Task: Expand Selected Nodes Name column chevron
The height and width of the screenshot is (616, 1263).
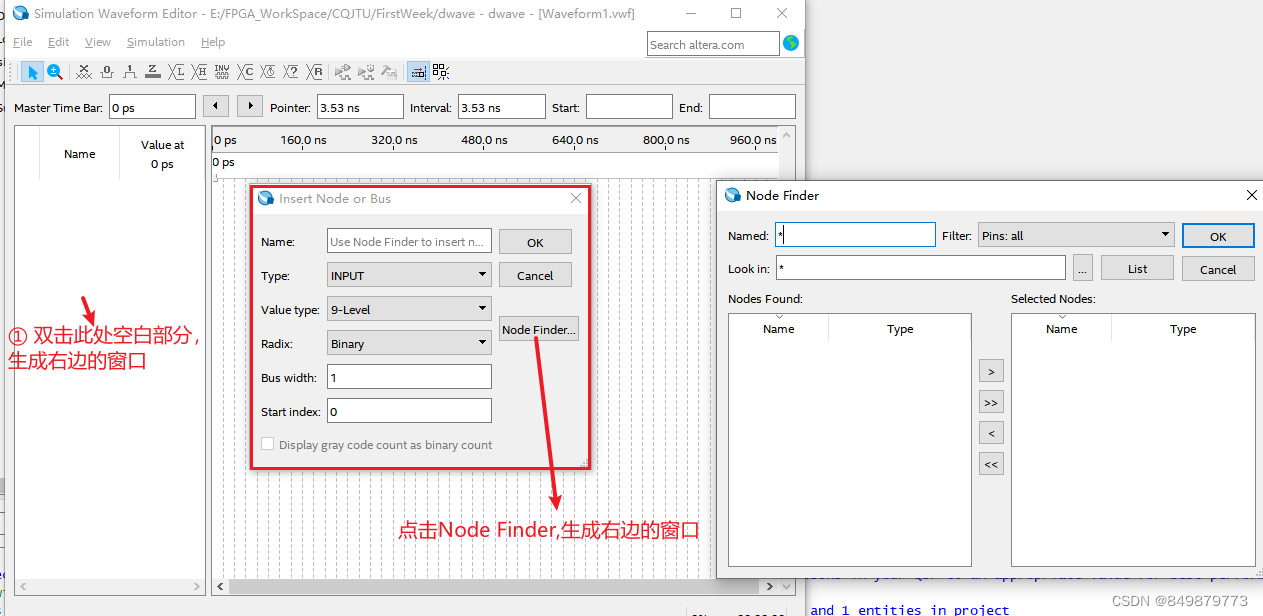Action: [1061, 317]
